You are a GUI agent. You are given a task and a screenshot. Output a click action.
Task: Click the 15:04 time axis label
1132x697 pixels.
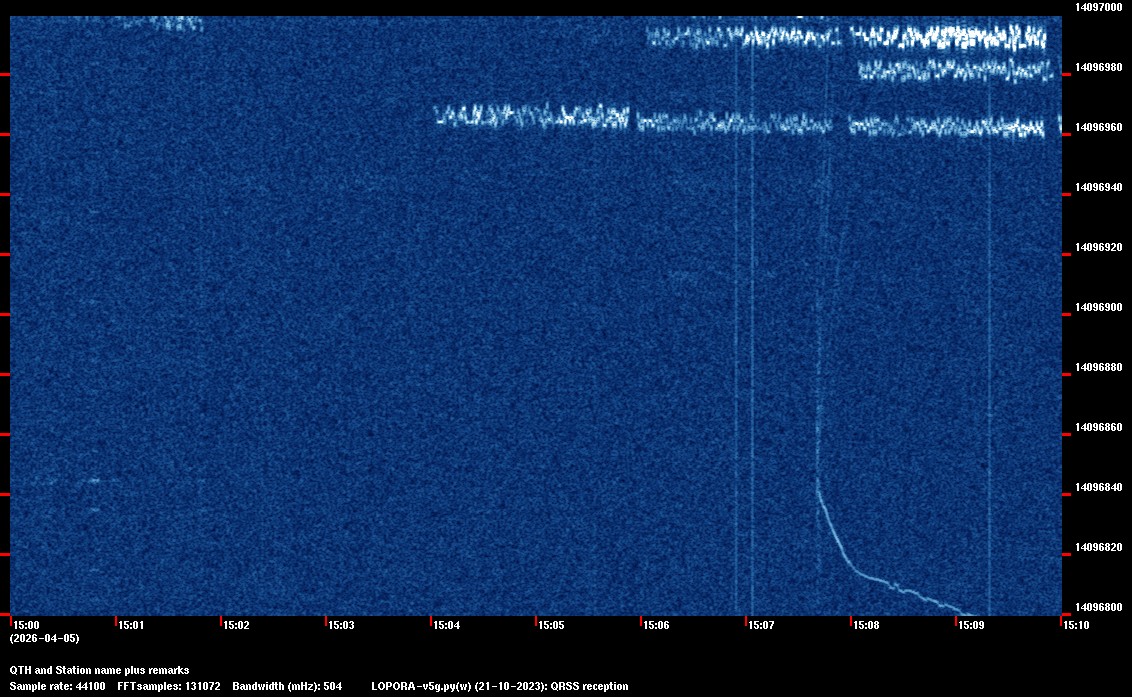tap(446, 625)
